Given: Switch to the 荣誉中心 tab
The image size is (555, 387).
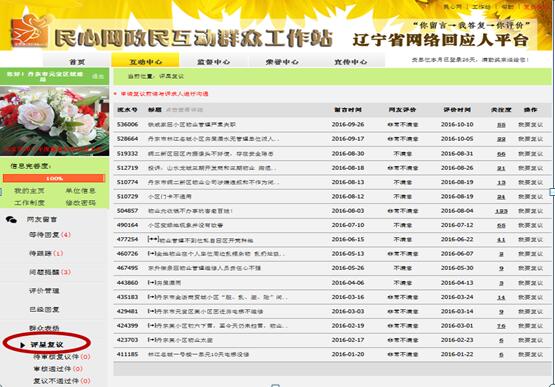Looking at the screenshot, I should pos(282,62).
